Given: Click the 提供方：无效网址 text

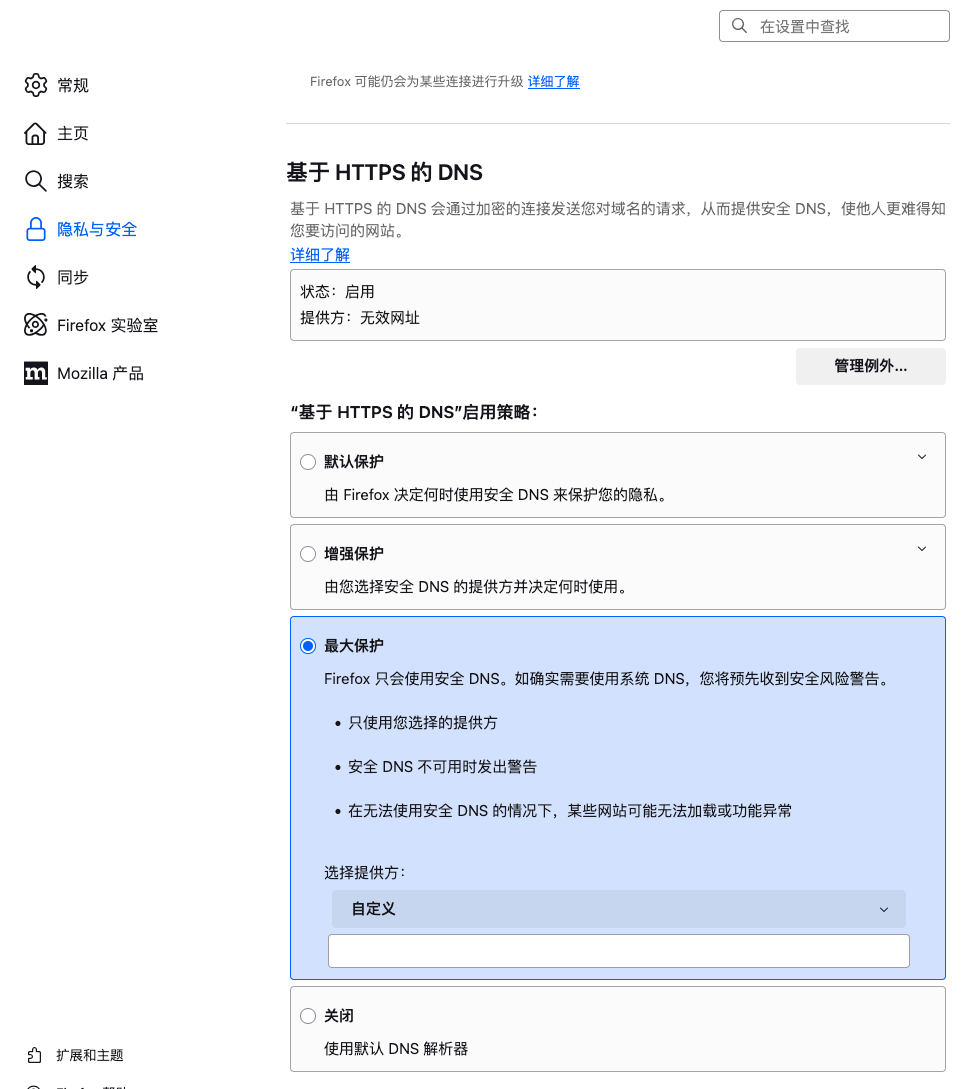Looking at the screenshot, I should (x=360, y=318).
